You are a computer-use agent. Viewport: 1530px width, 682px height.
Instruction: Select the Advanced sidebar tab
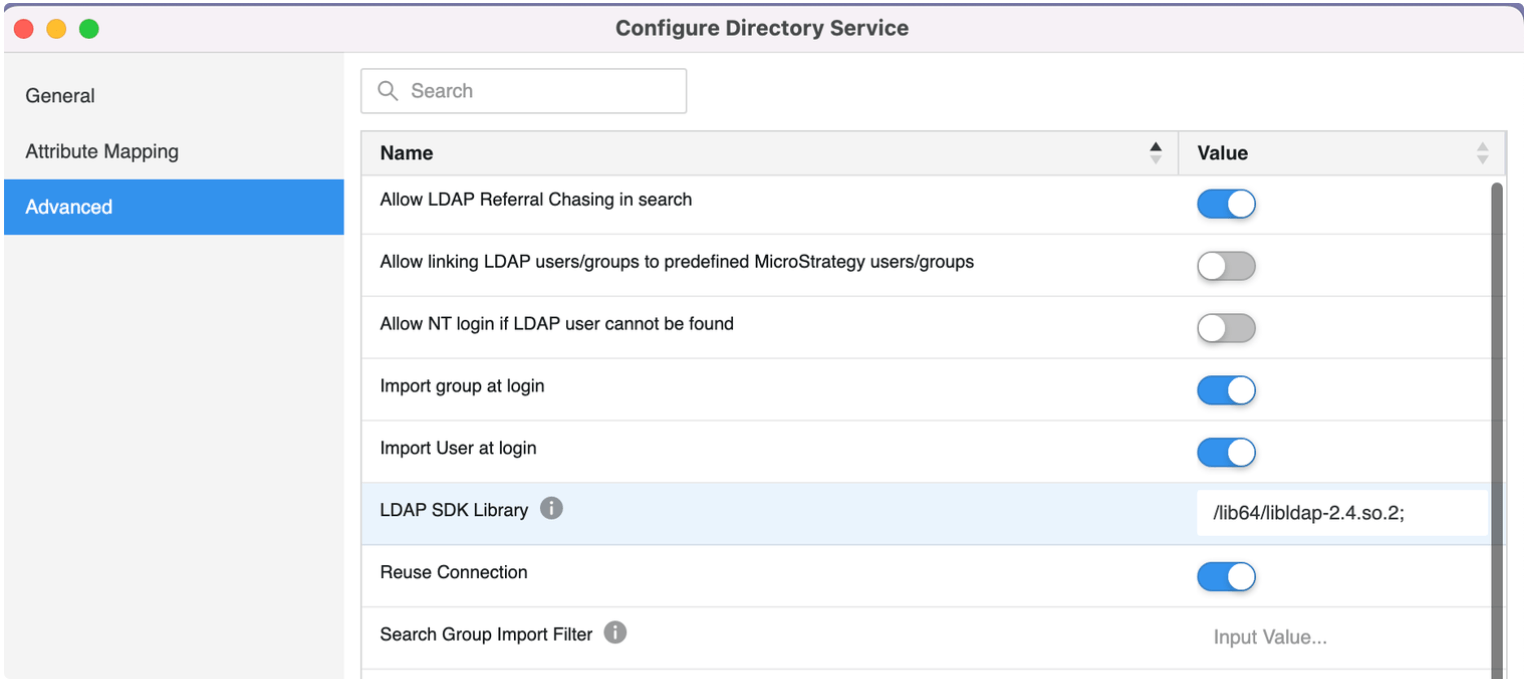point(70,207)
